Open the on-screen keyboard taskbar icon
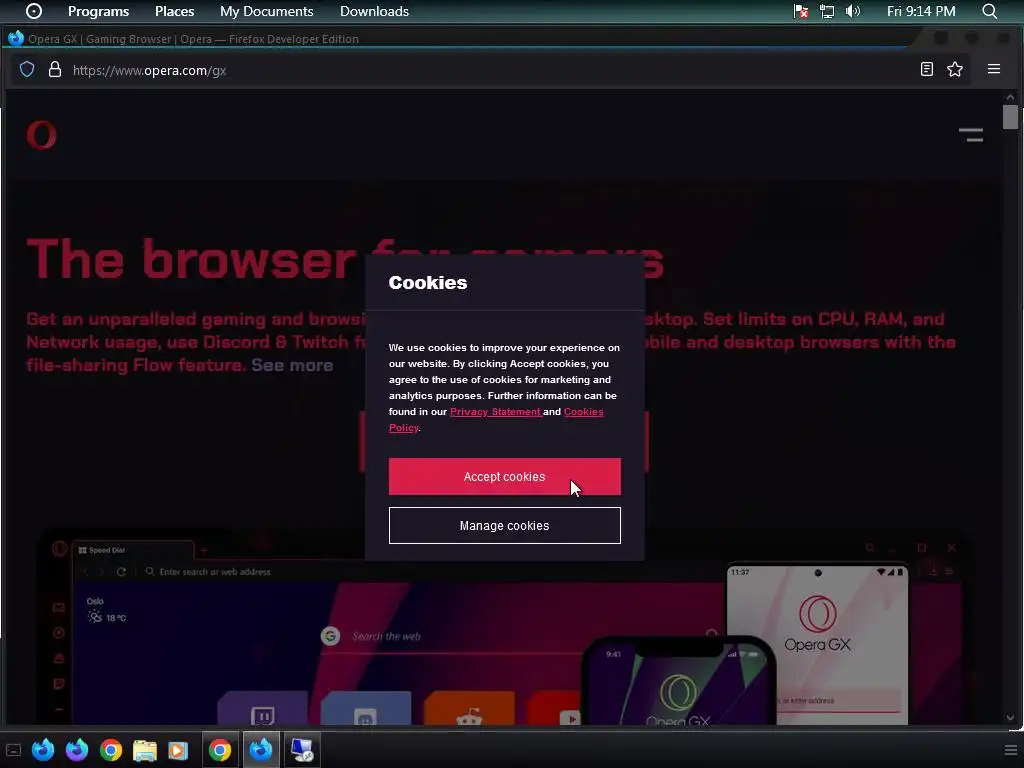 [13, 750]
